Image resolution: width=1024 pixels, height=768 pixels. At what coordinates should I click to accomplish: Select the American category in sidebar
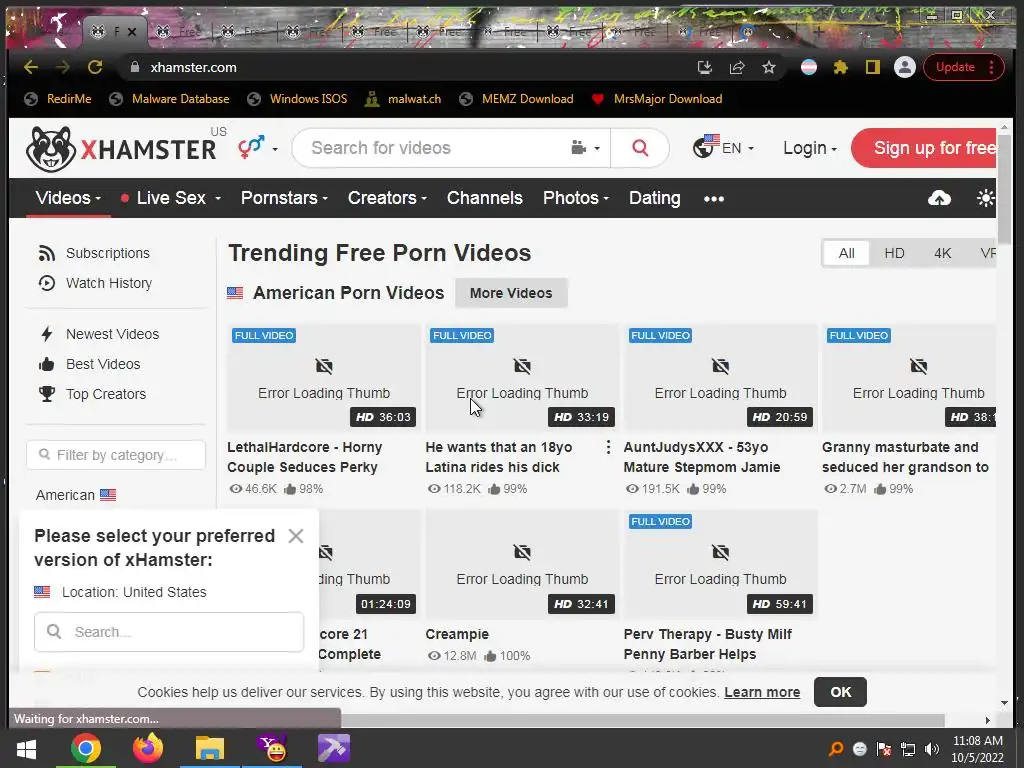[76, 496]
